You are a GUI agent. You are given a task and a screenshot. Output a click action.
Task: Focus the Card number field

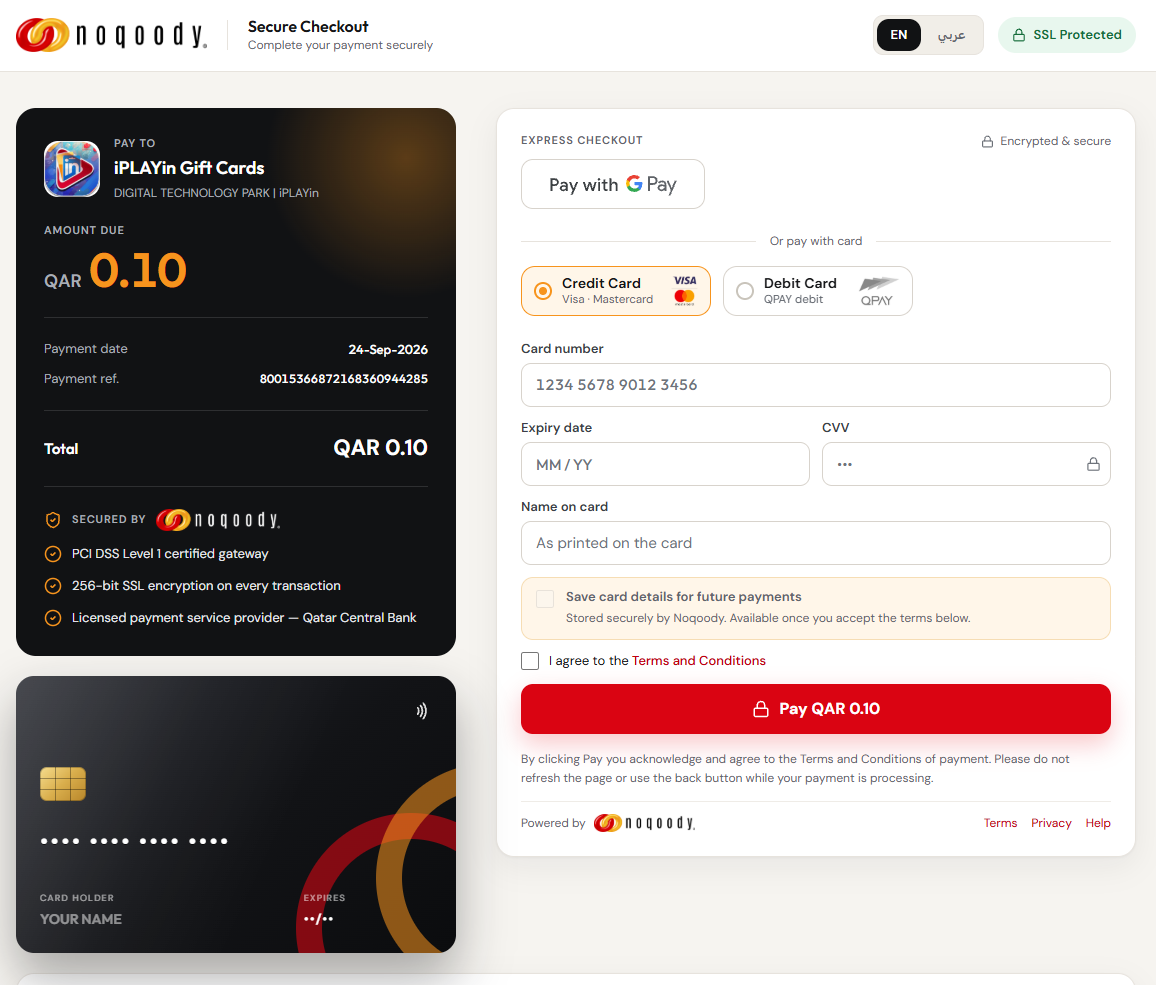(815, 385)
